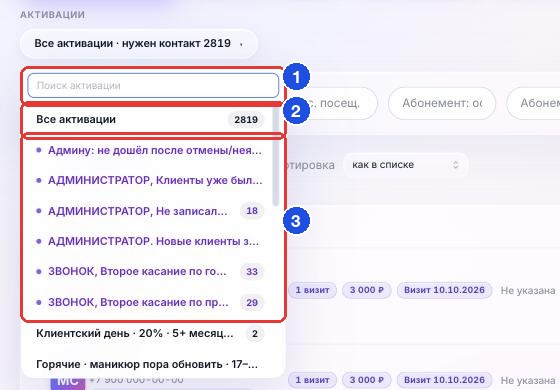Click the first row's "Визит 10.10.2026" badge
This screenshot has width=560, height=390.
[x=444, y=290]
